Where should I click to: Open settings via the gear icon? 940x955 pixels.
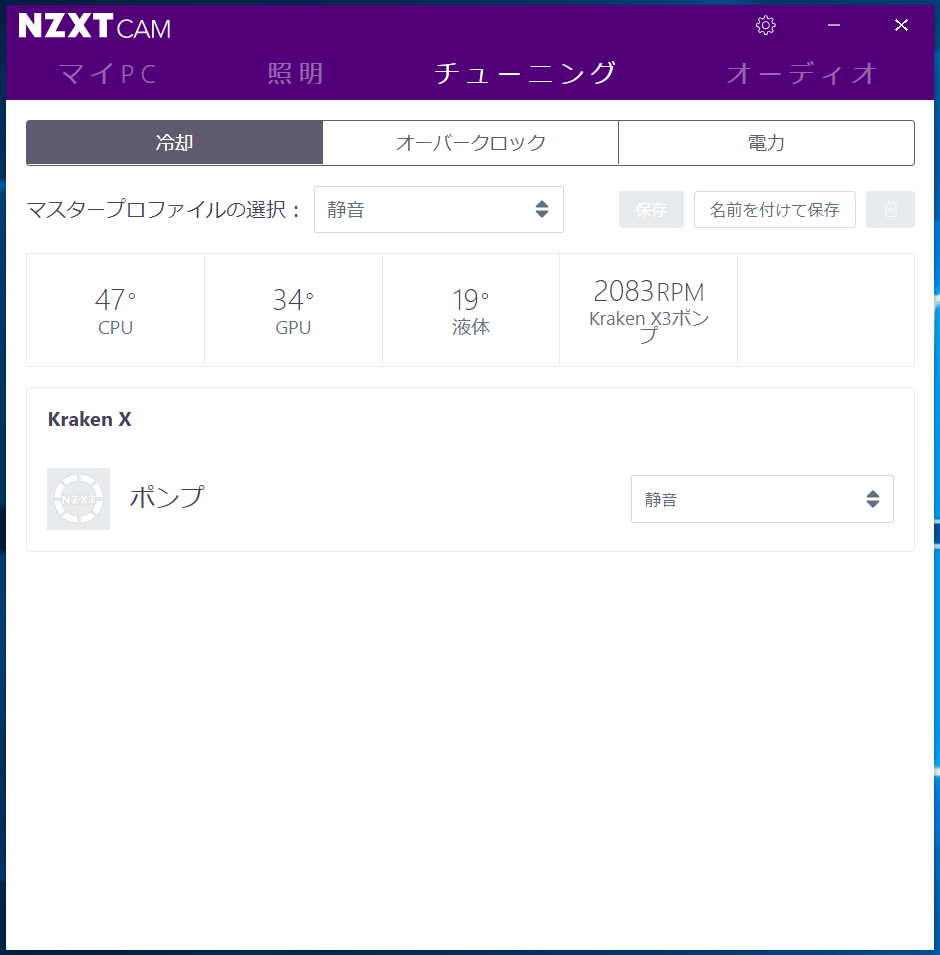(765, 25)
